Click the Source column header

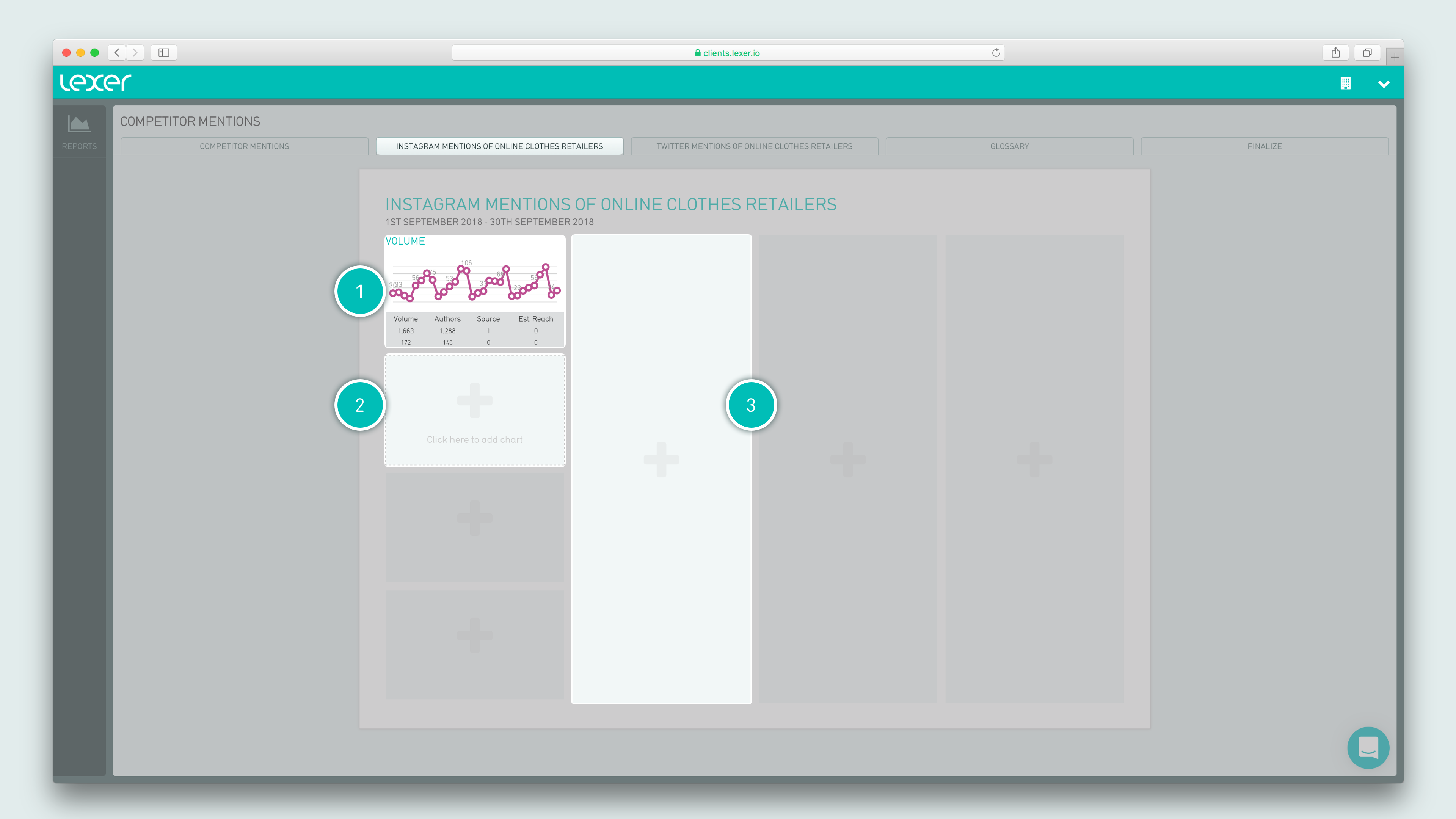coord(488,319)
